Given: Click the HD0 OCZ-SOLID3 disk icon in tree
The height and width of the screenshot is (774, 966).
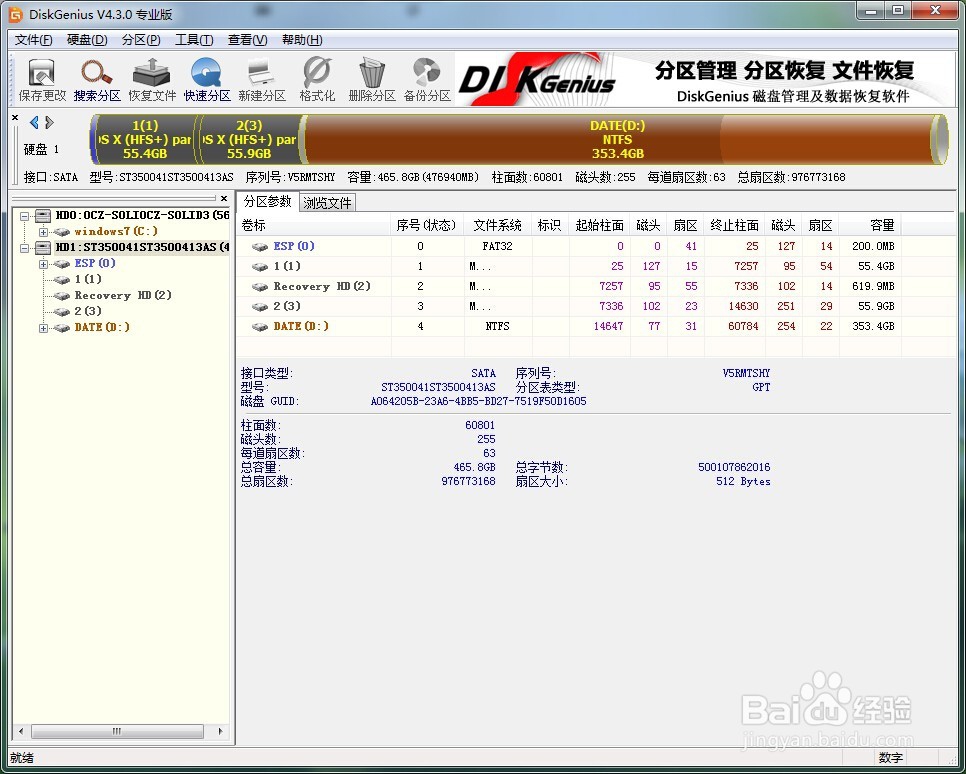Looking at the screenshot, I should point(43,216).
